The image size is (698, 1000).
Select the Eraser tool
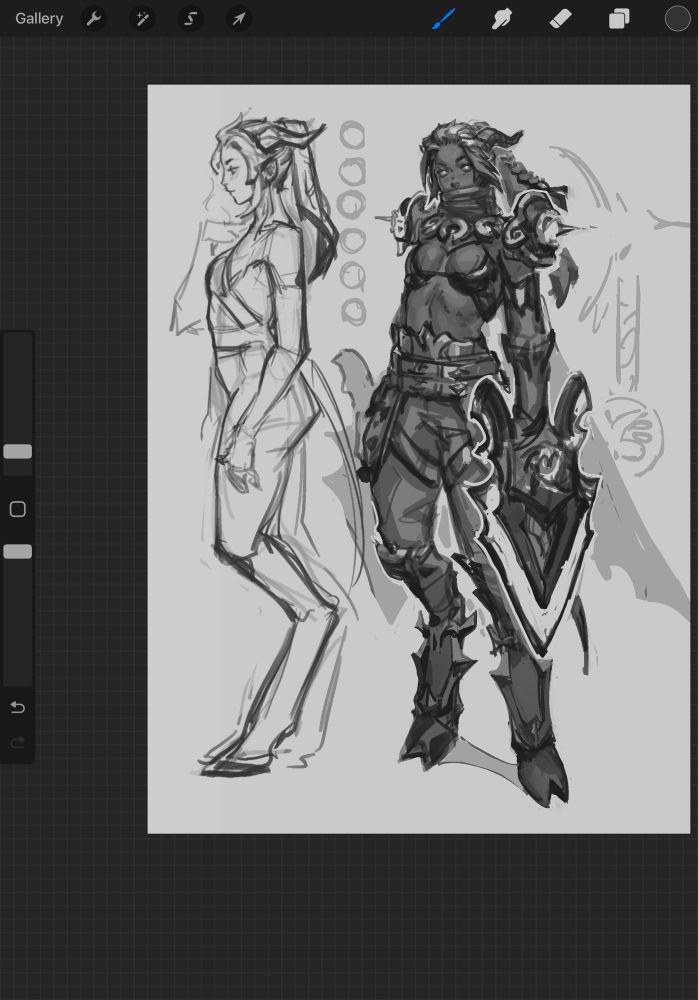560,19
